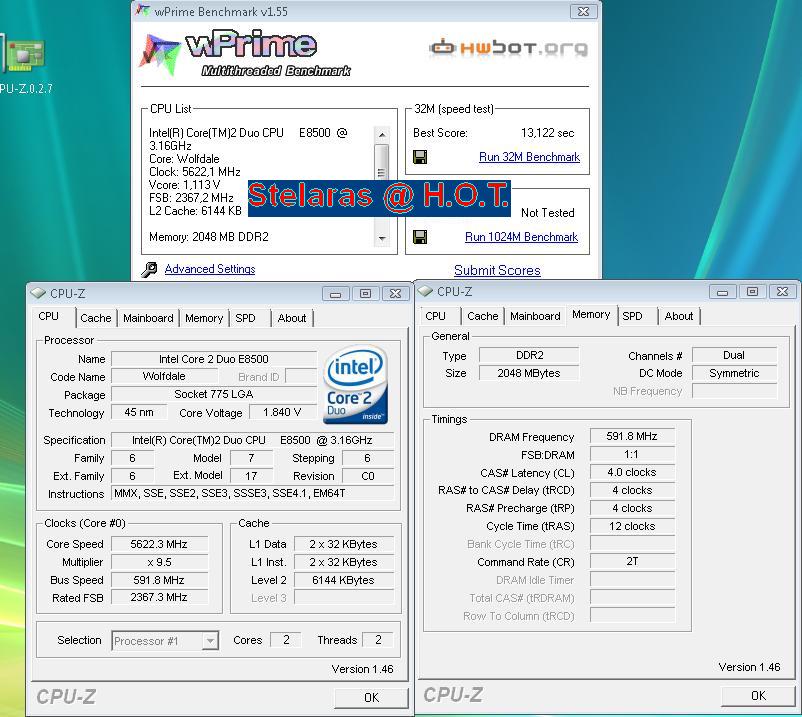Screen dimensions: 802x717
Task: Click the title bar icon of right CPU-Z window
Action: click(x=426, y=291)
